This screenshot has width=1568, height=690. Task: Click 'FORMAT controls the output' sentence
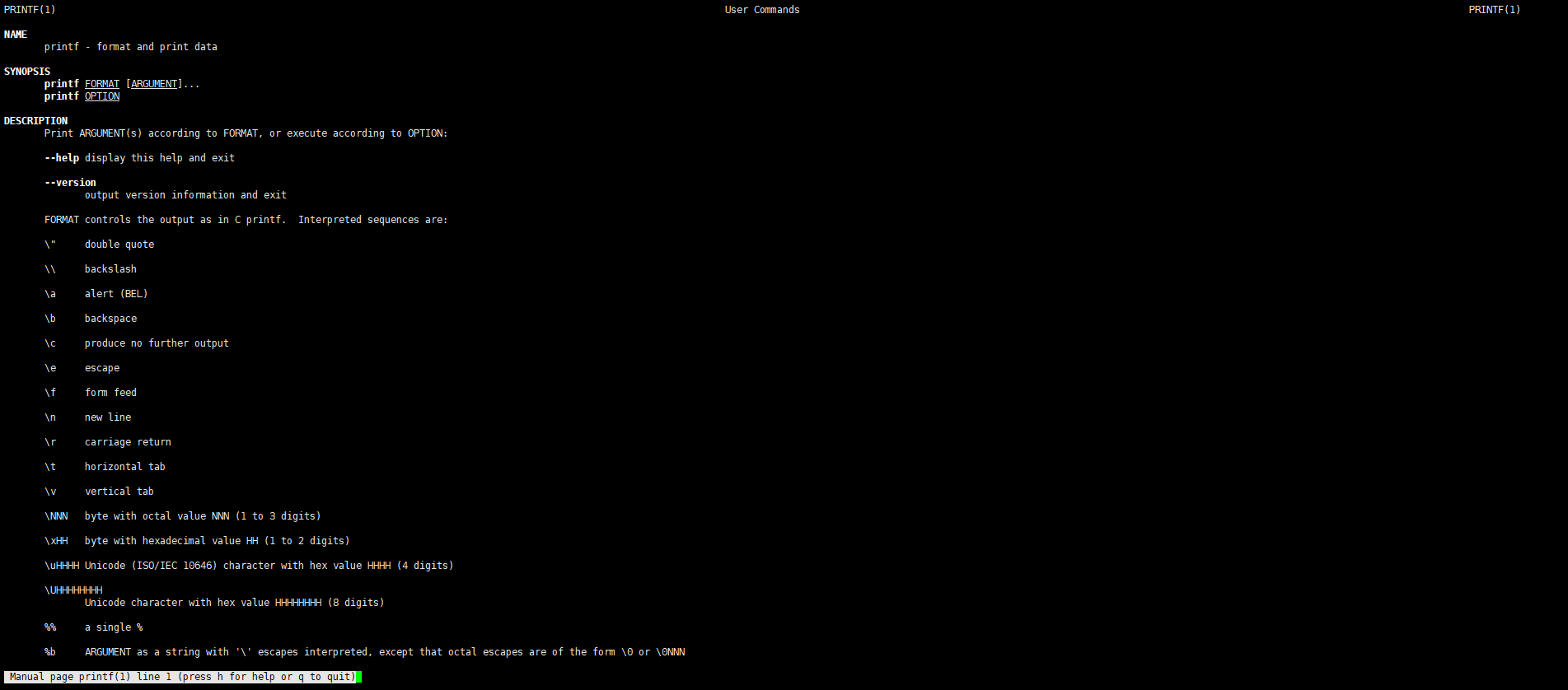pyautogui.click(x=246, y=220)
